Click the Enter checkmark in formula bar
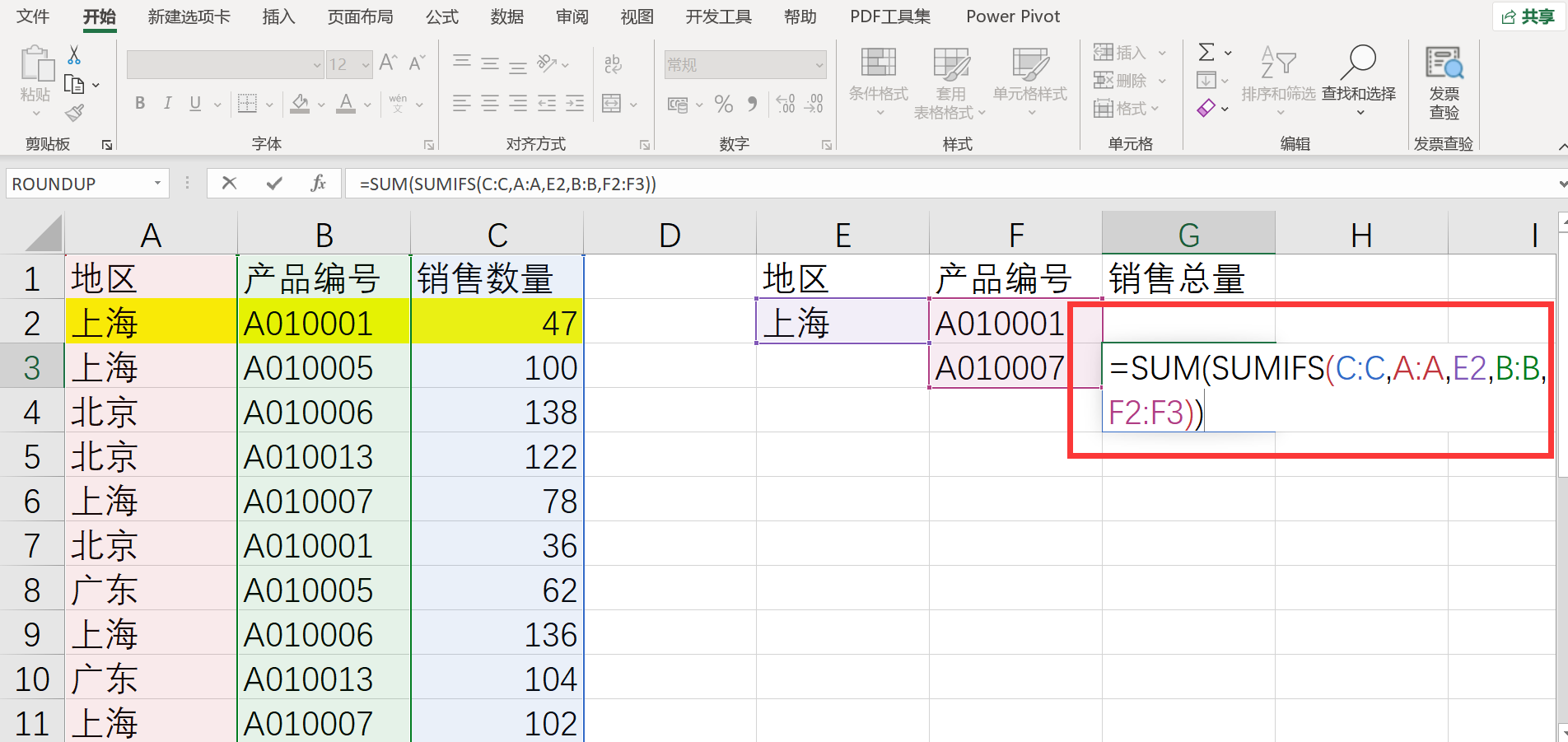 point(274,183)
